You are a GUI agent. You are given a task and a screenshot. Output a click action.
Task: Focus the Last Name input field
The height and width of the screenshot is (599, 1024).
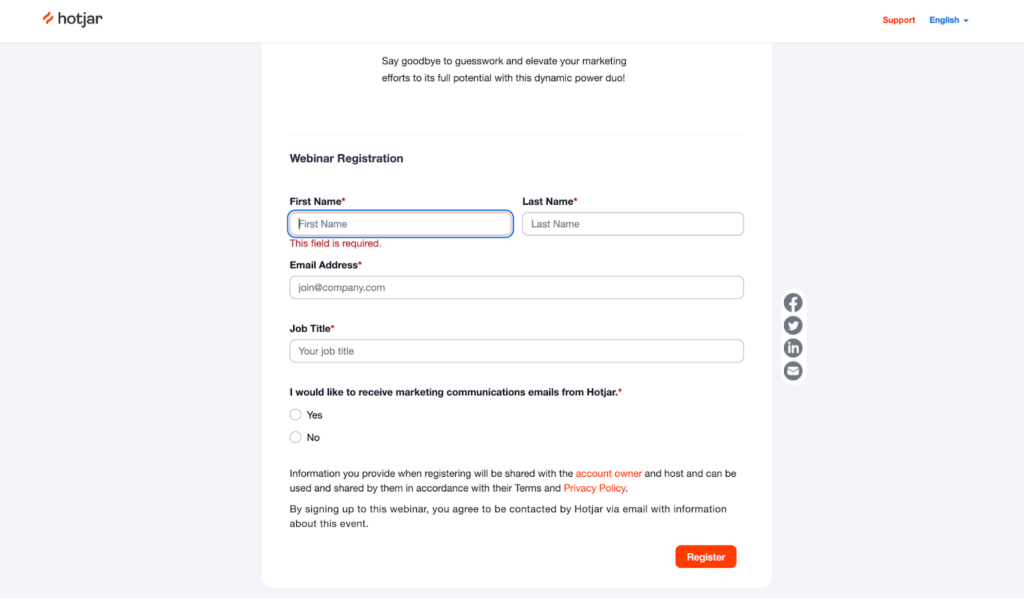(x=633, y=224)
